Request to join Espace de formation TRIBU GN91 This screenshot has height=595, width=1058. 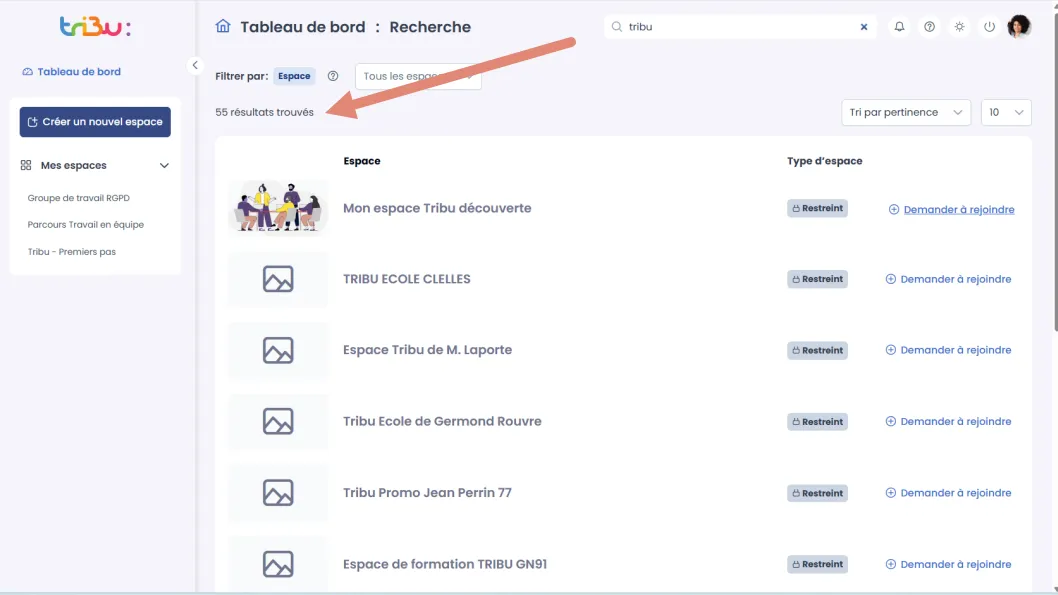948,565
